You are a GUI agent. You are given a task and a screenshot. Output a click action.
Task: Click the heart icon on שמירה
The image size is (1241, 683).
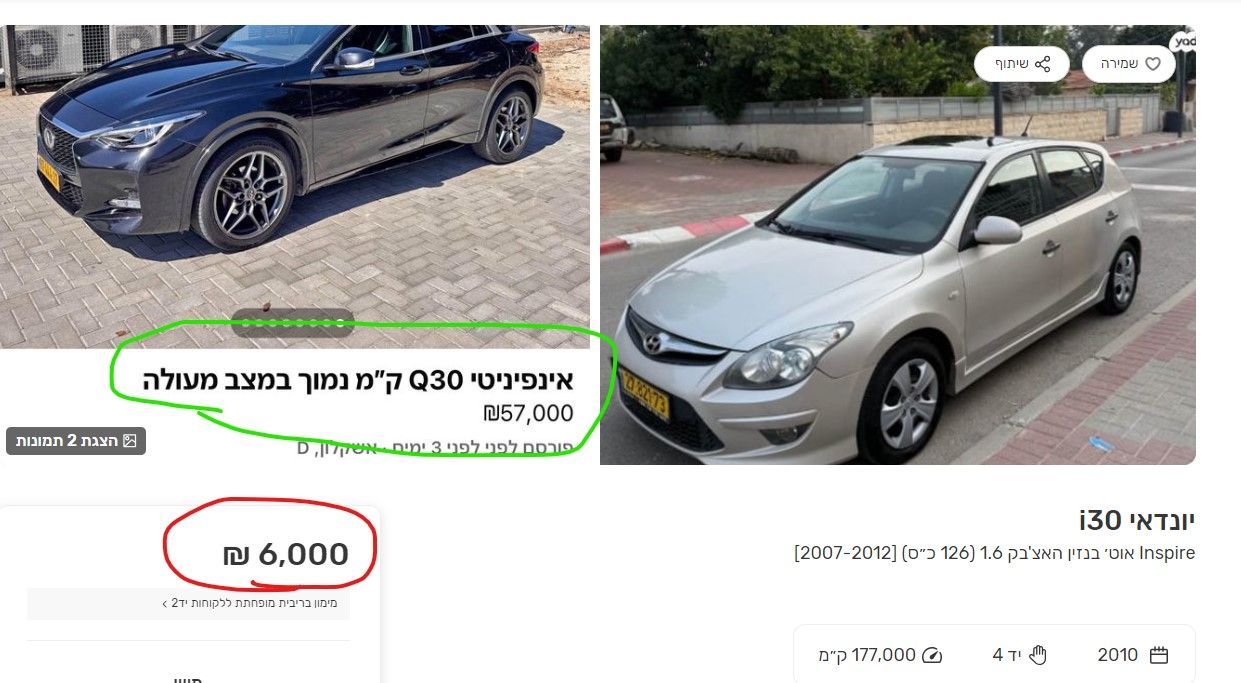point(1153,63)
